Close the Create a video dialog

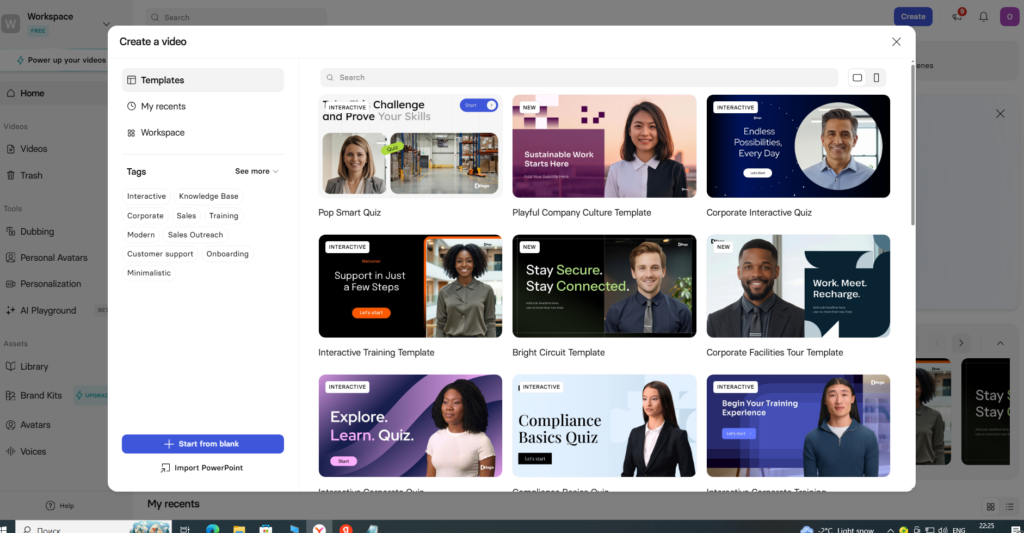(x=896, y=42)
